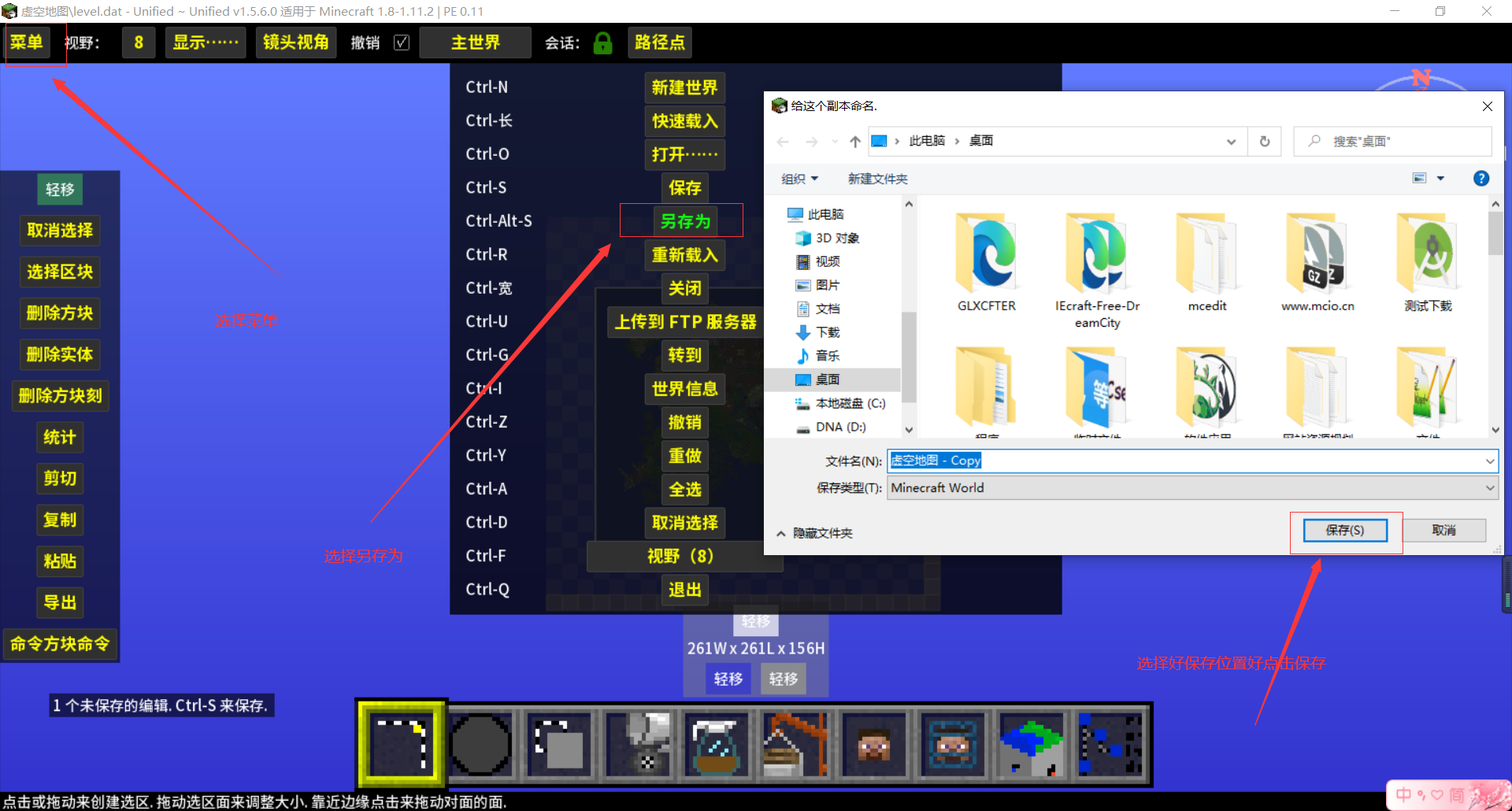The width and height of the screenshot is (1512, 811).
Task: Click the 菜单 menu button
Action: click(27, 43)
